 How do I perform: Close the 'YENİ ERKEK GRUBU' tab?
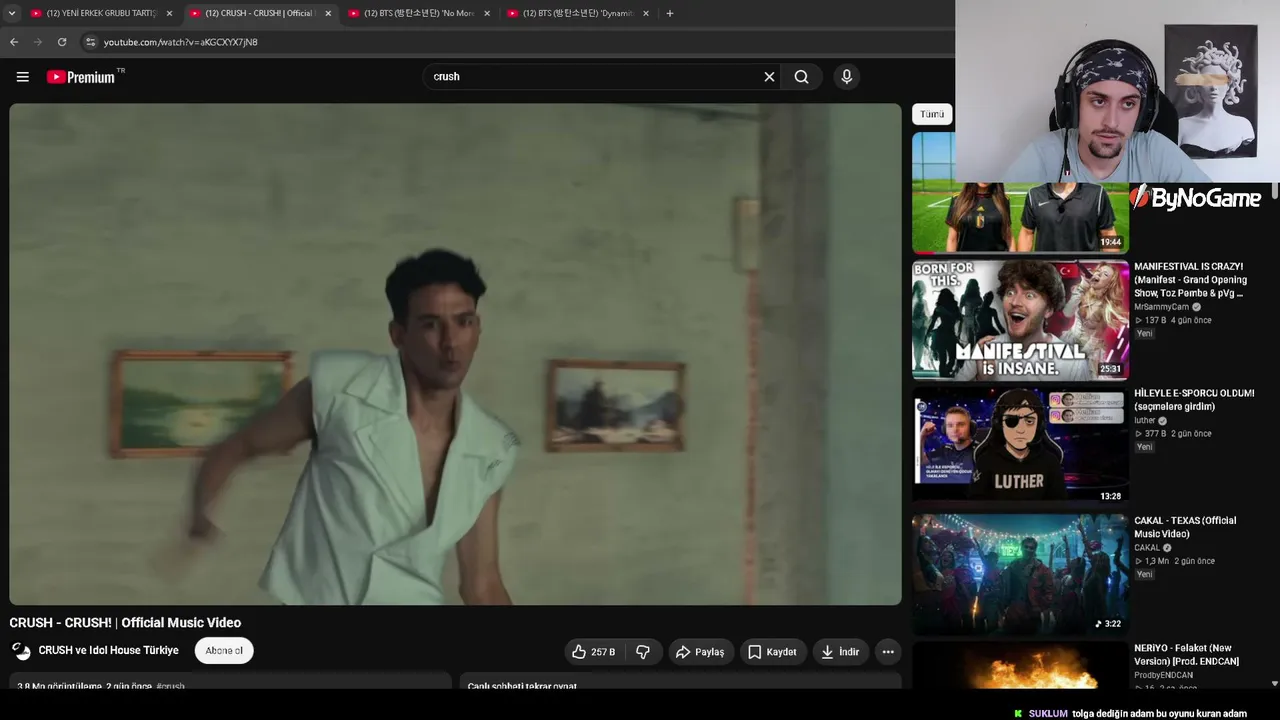(x=169, y=13)
